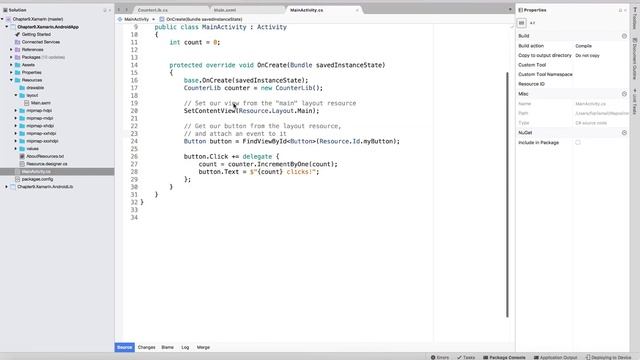The image size is (640, 360).
Task: Select Connected Services icon in solution tree
Action: point(18,42)
